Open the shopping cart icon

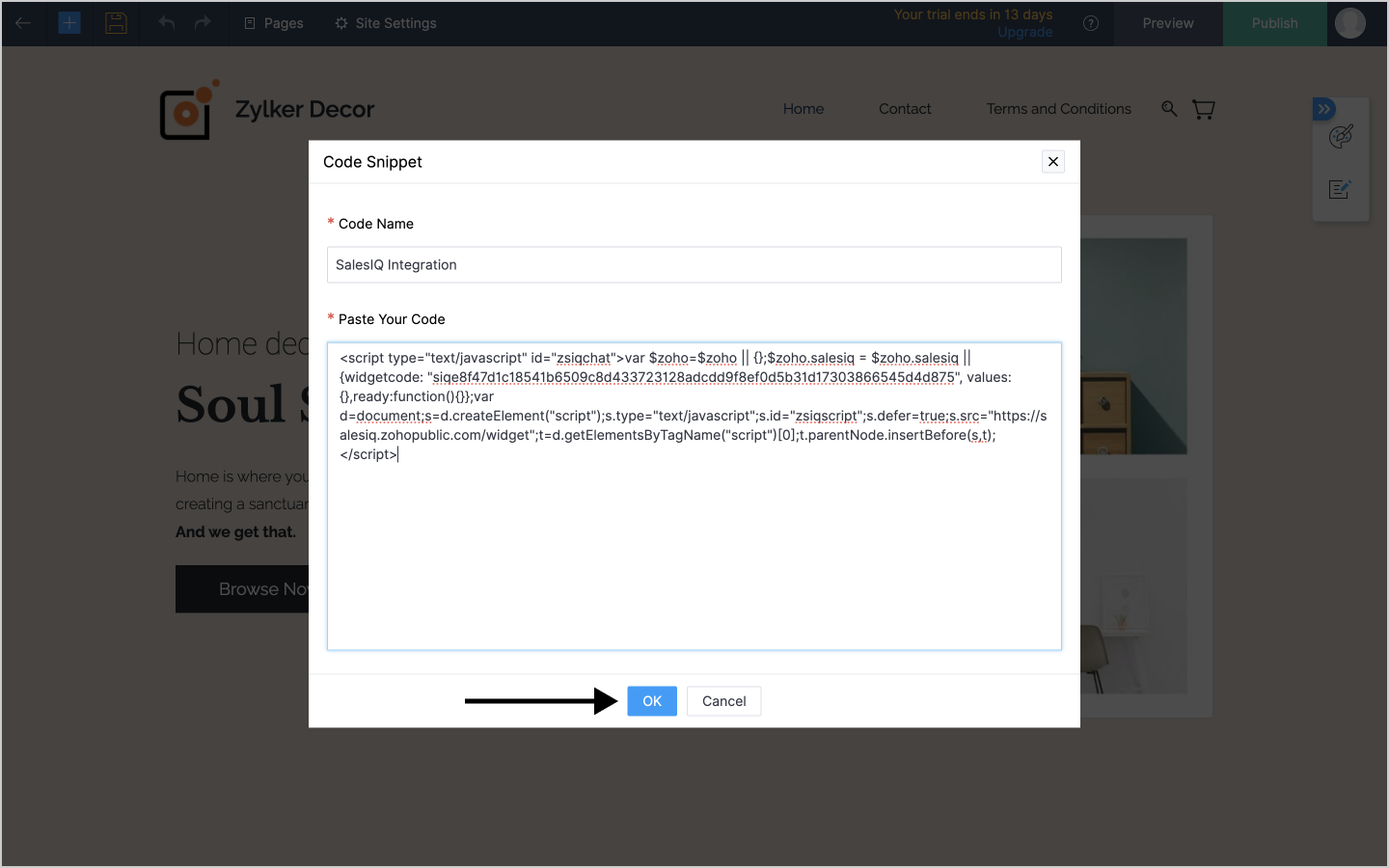click(x=1204, y=109)
